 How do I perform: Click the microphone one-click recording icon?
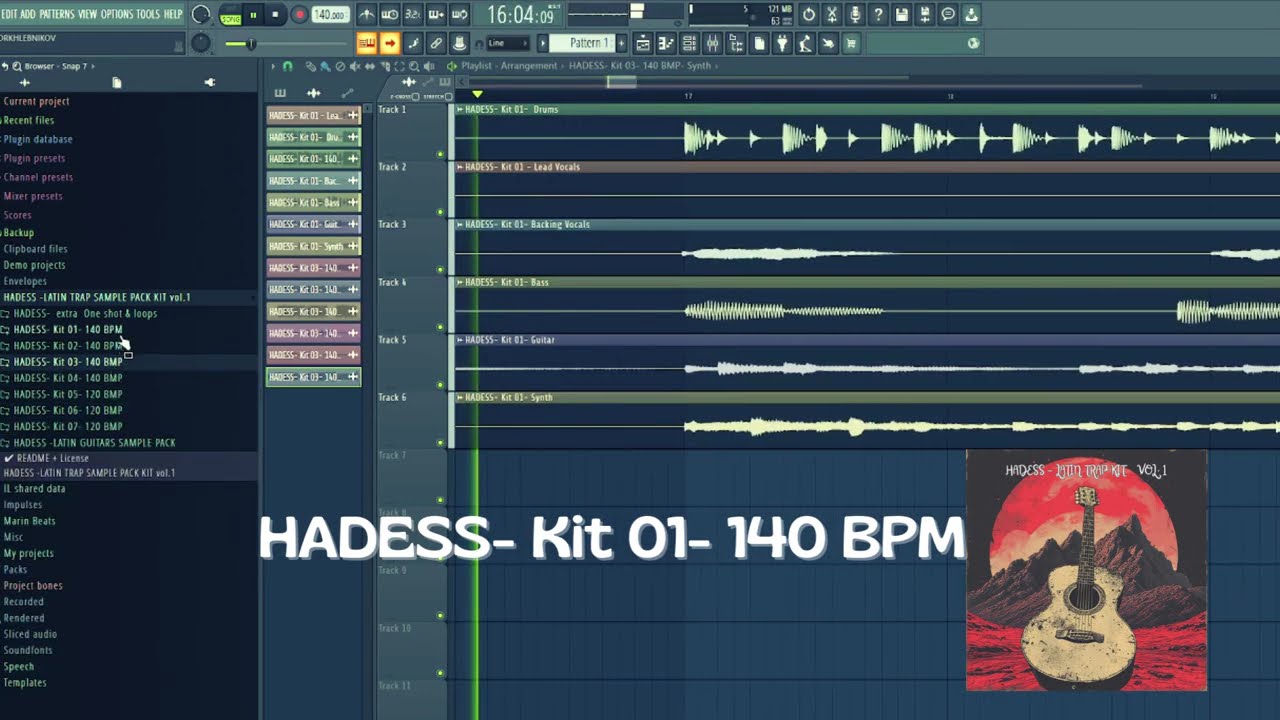(x=855, y=15)
